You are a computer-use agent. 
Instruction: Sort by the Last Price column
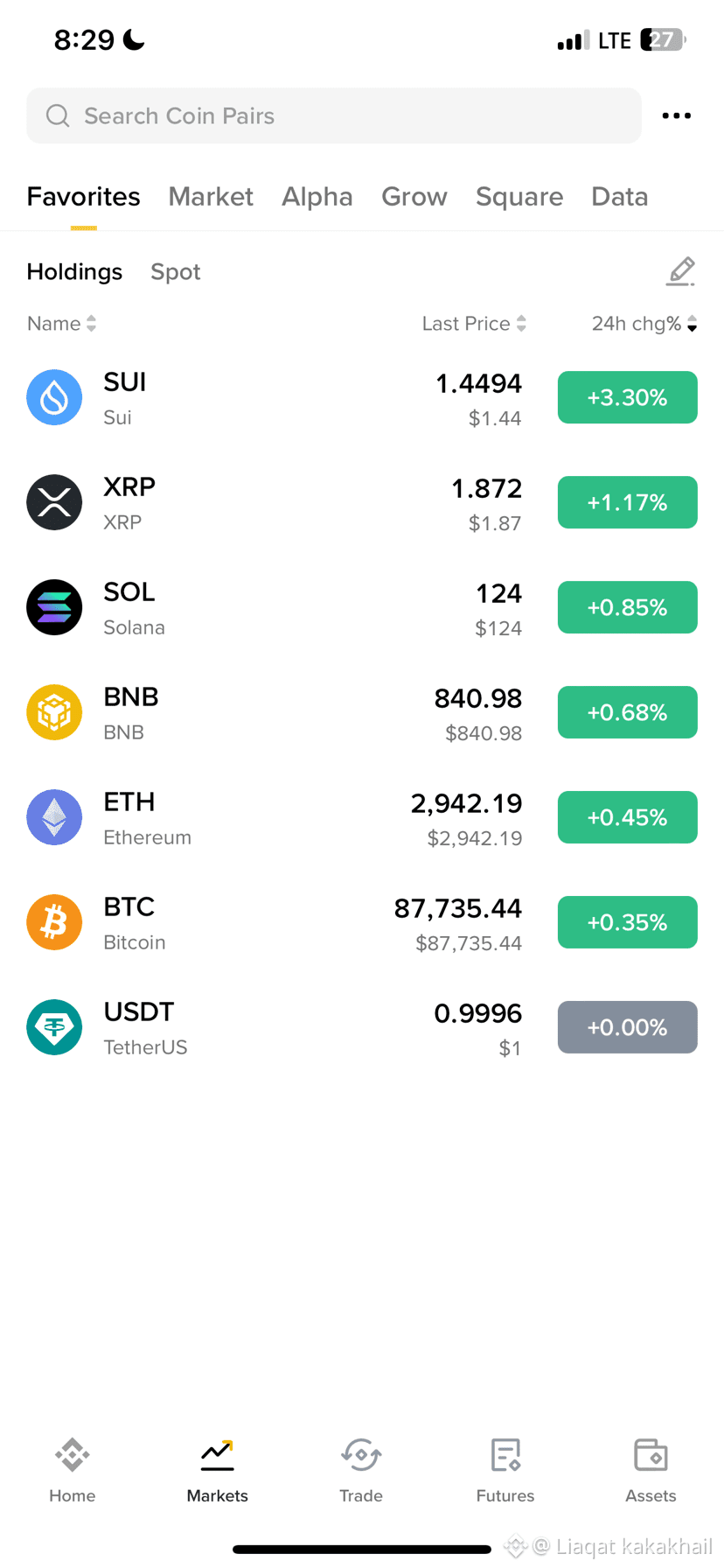coord(474,324)
